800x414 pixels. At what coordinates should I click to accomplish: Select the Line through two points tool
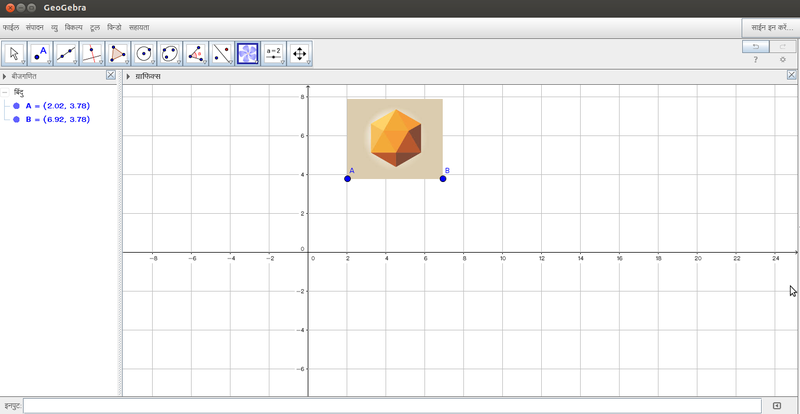tap(66, 54)
